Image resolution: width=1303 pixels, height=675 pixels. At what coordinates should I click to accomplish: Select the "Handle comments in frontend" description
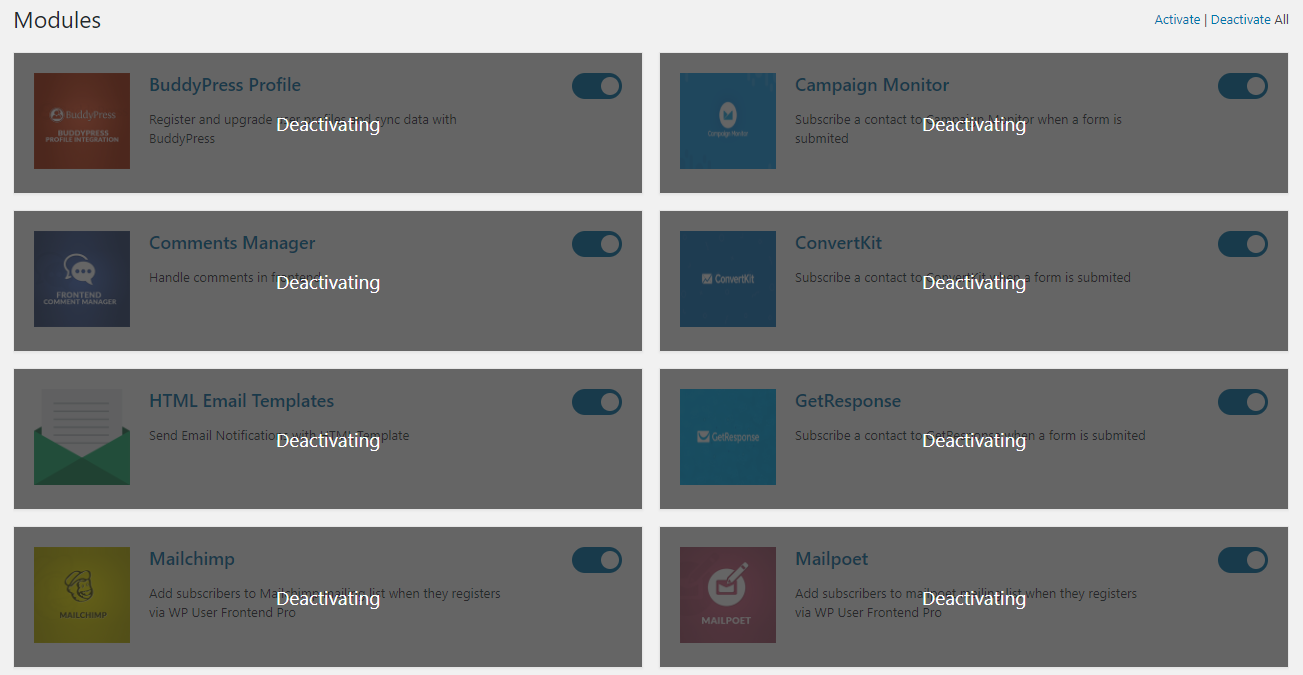(x=235, y=277)
